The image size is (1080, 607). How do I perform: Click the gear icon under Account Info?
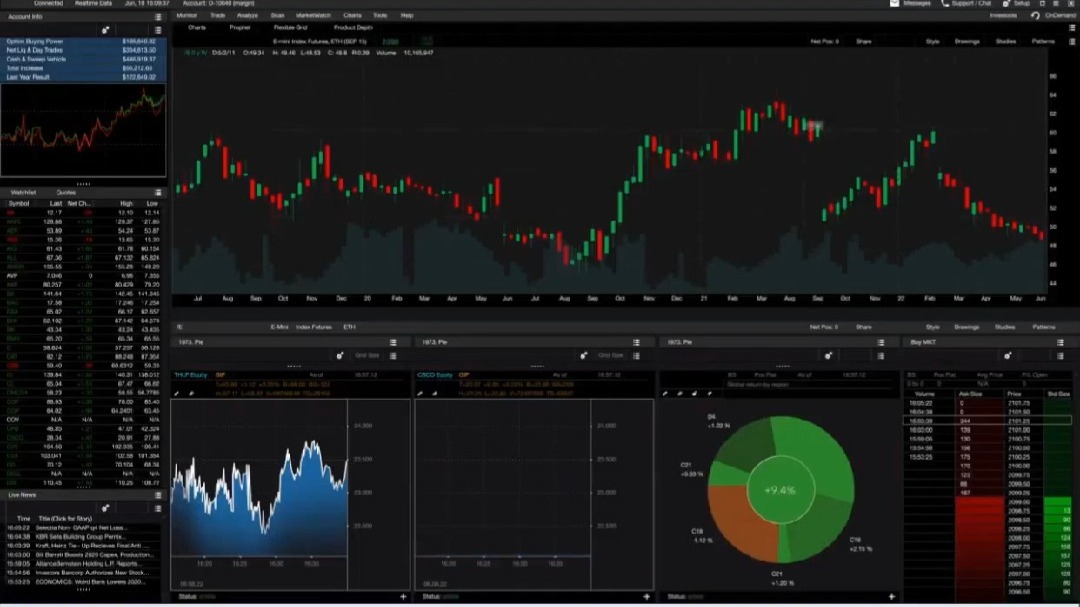pyautogui.click(x=105, y=30)
